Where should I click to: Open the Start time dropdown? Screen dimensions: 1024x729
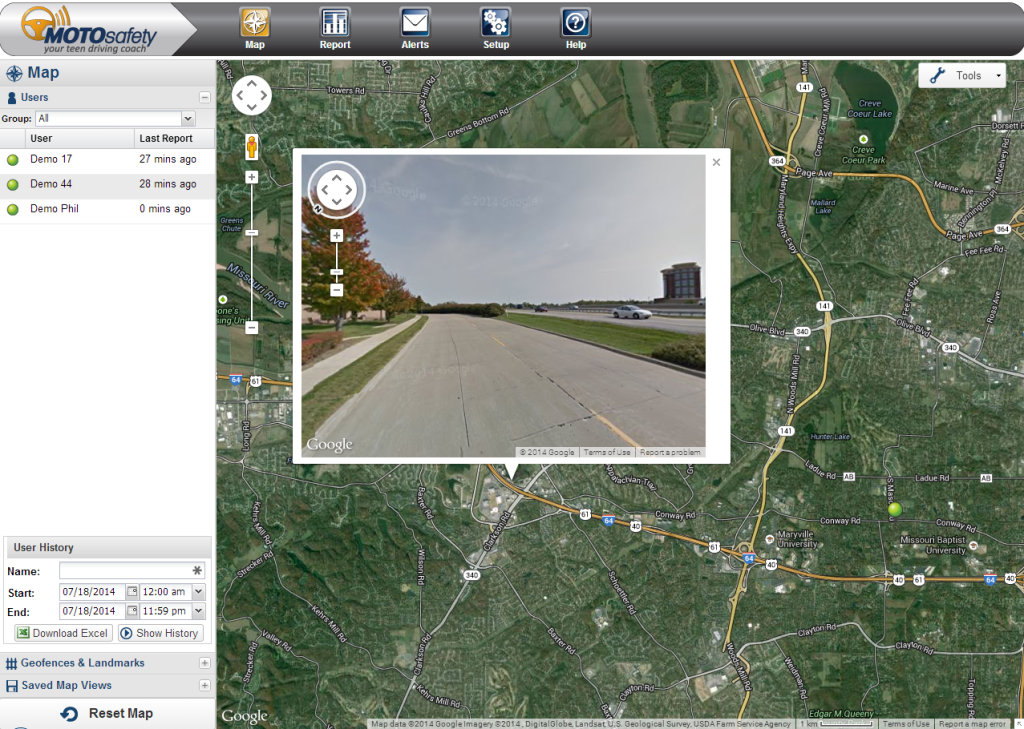198,591
